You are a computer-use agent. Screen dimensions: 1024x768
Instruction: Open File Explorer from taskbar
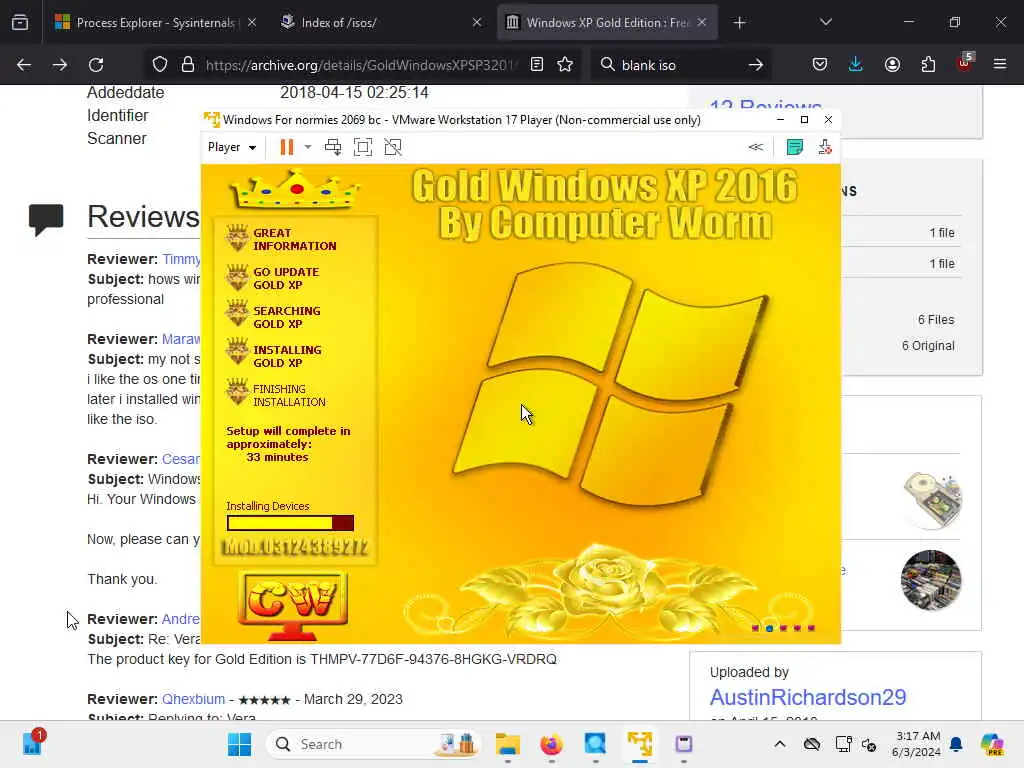[507, 744]
